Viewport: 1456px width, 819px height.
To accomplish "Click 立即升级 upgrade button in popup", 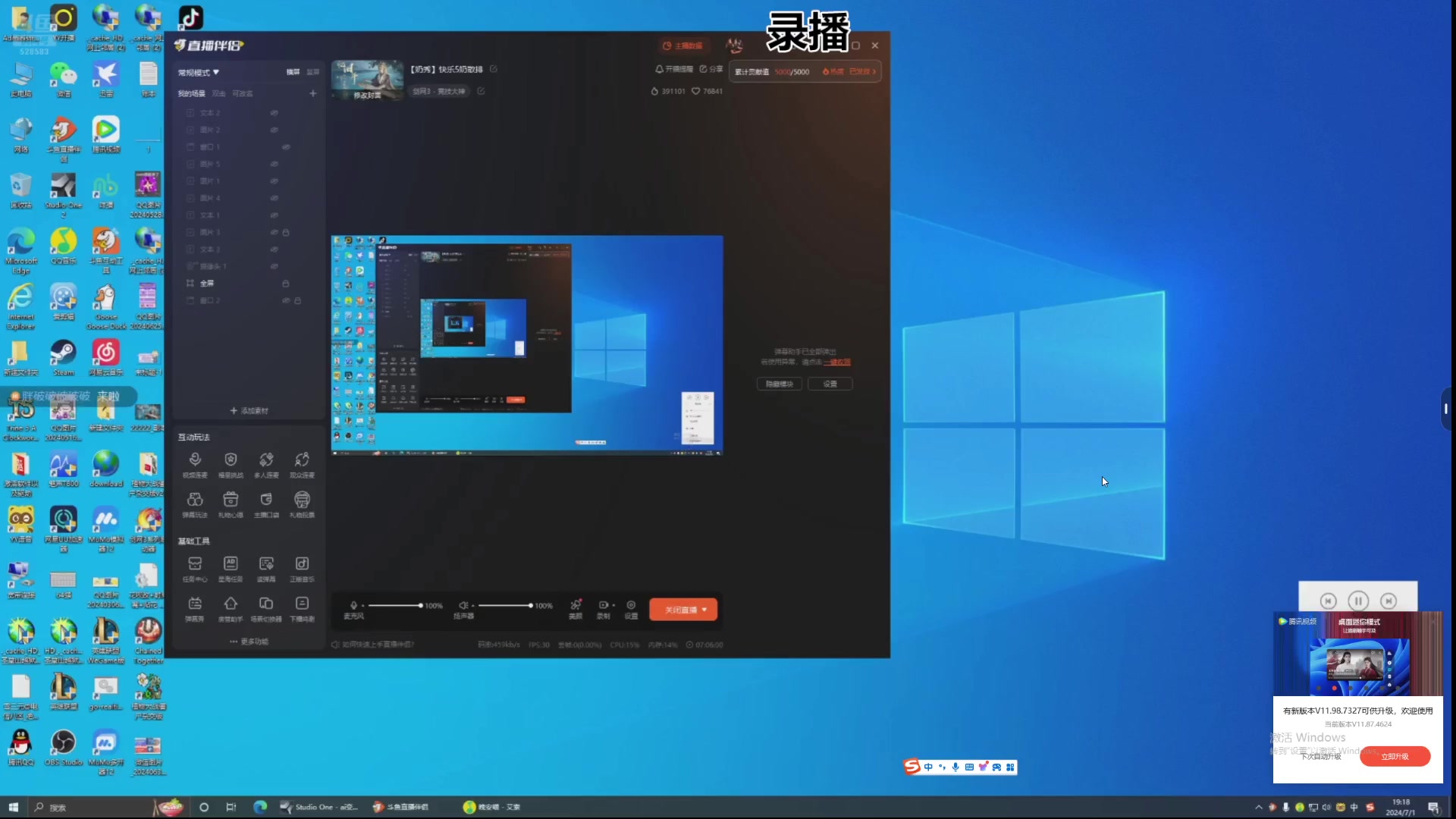I will [x=1395, y=757].
